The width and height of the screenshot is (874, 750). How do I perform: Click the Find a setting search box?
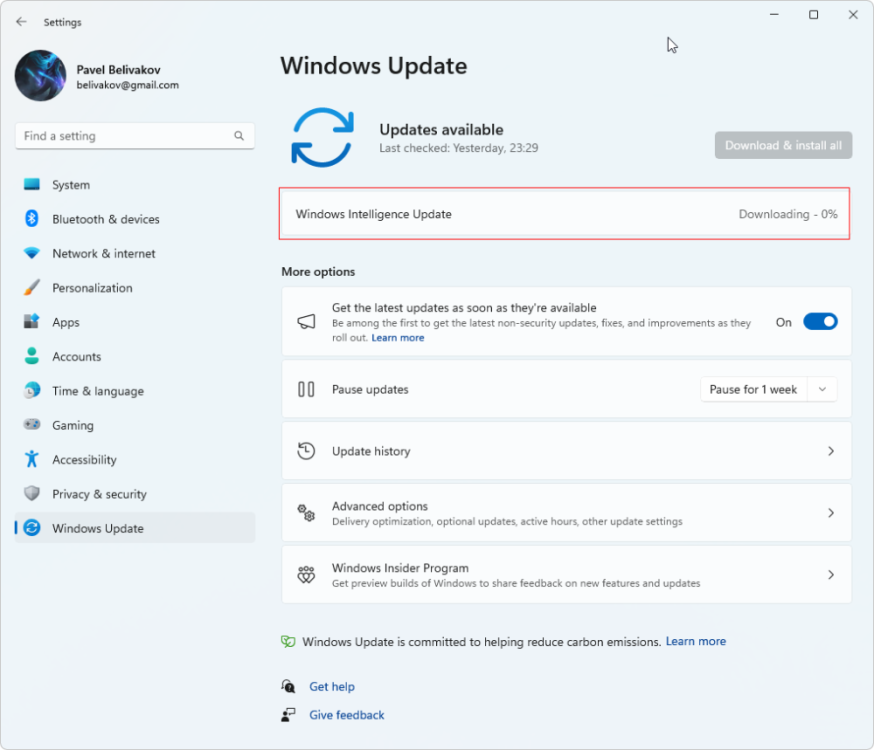point(135,136)
